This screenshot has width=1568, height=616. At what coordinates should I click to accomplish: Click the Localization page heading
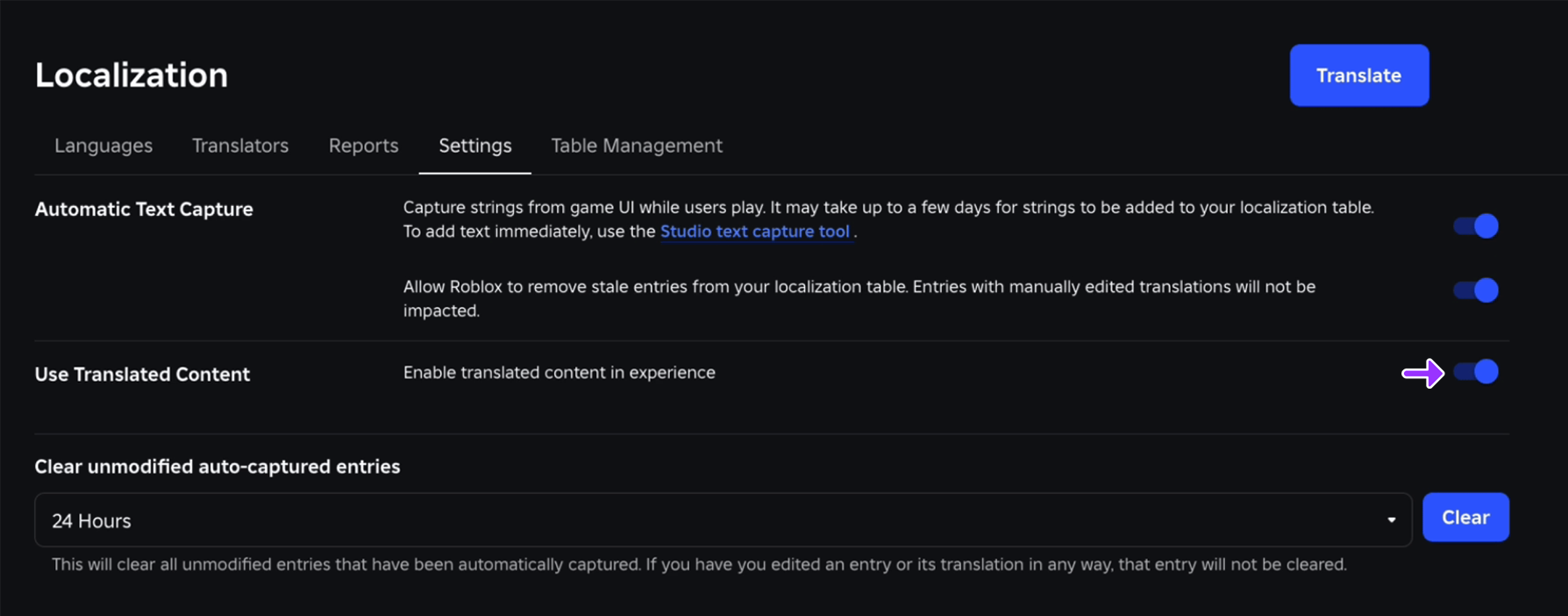pos(132,75)
